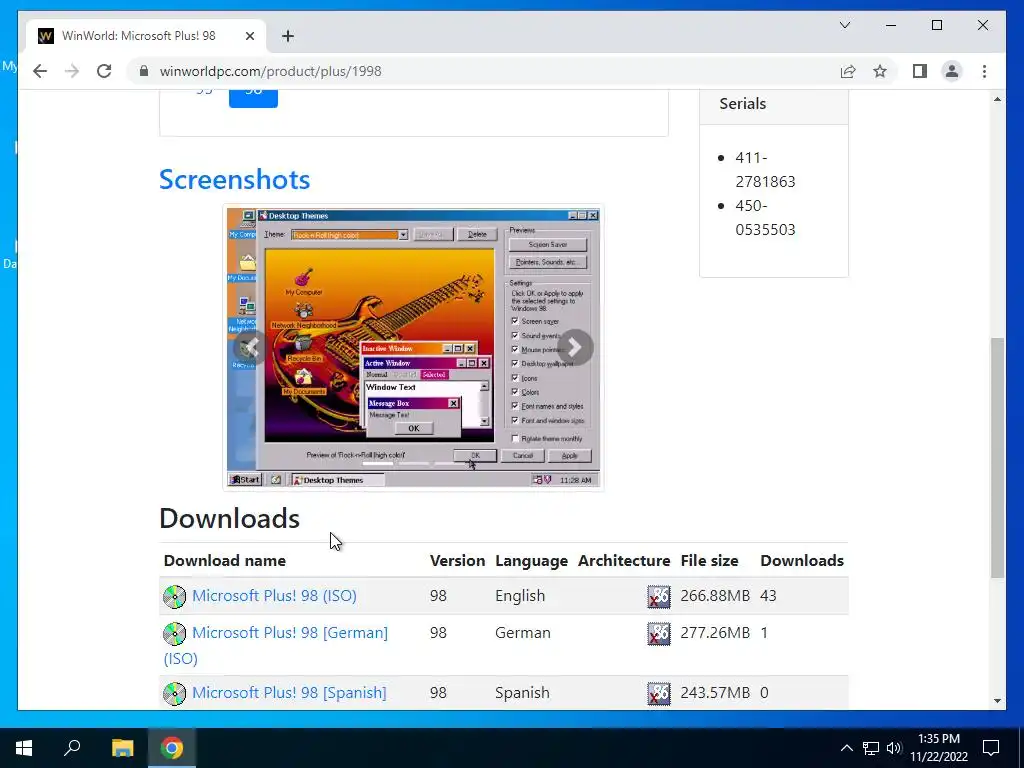This screenshot has height=768, width=1024.
Task: Click the Architecture column header
Action: tap(624, 560)
